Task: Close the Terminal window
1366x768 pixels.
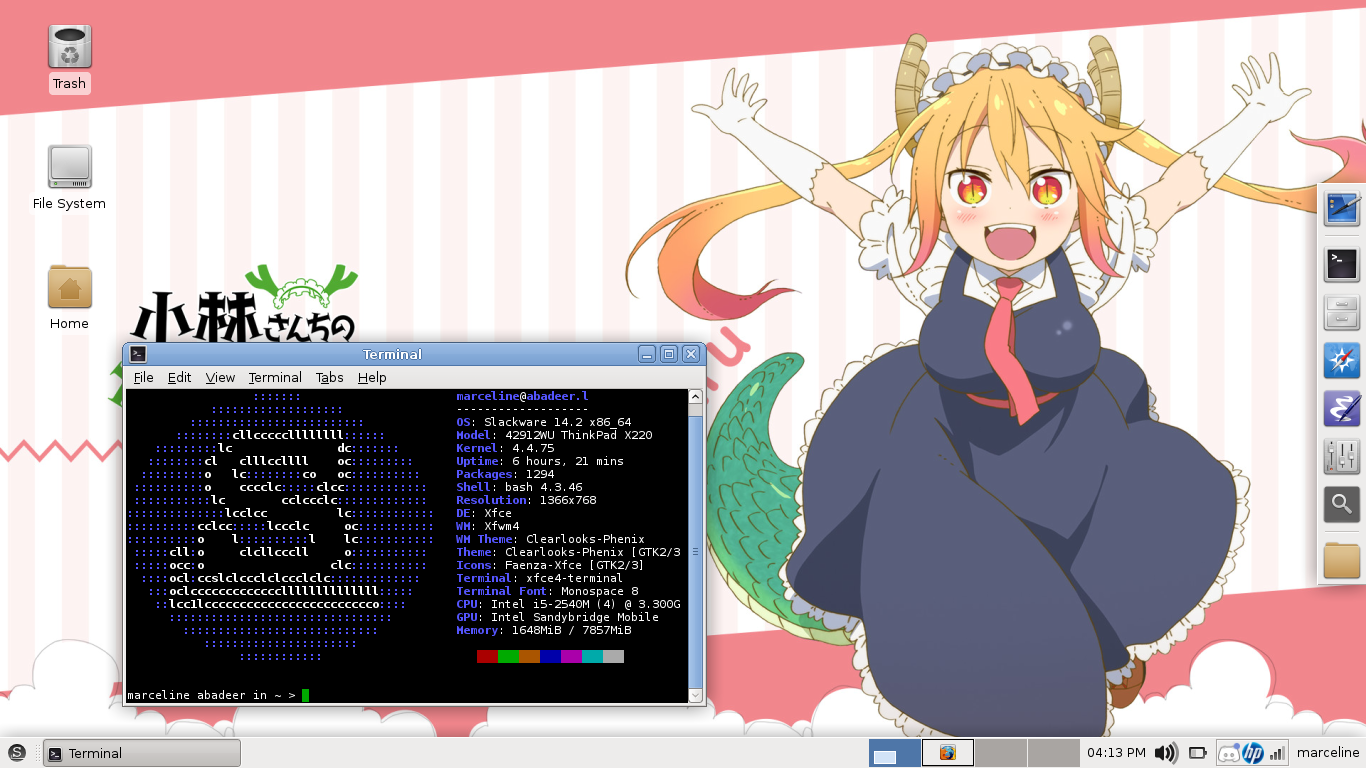Action: 691,354
